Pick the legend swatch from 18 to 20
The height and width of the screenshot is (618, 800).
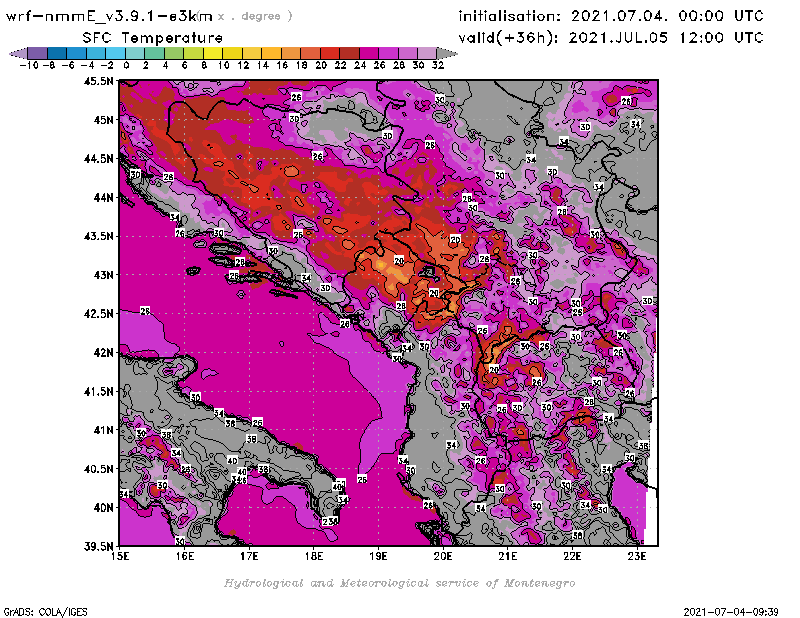click(x=310, y=53)
